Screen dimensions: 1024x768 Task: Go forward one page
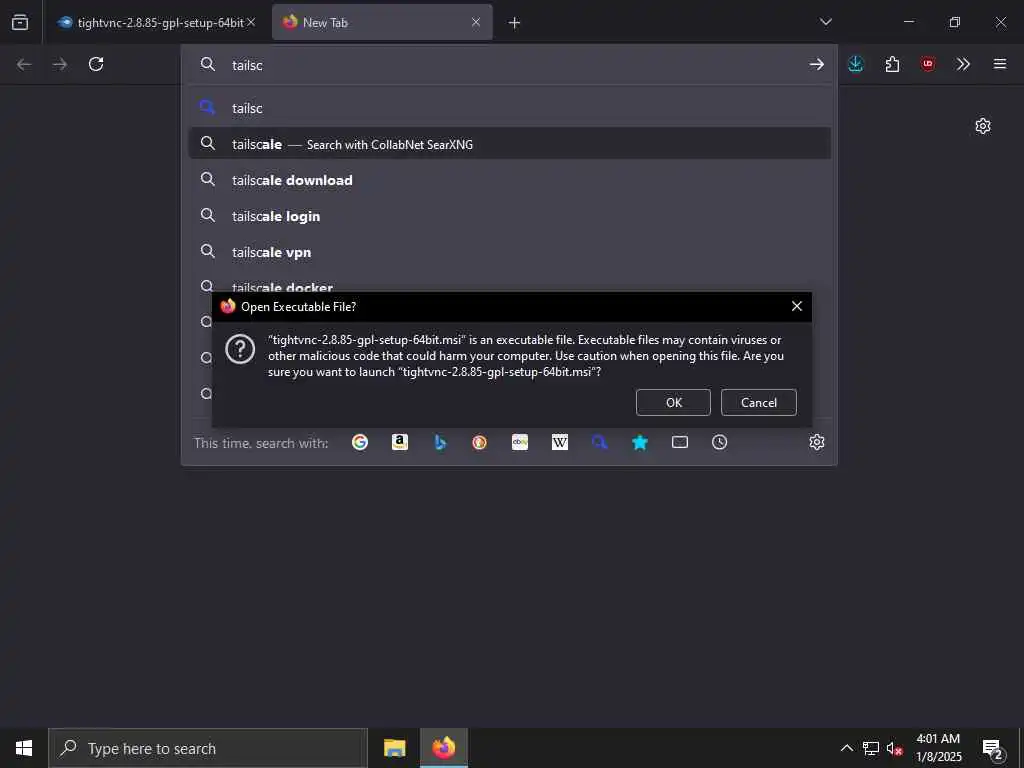click(60, 64)
